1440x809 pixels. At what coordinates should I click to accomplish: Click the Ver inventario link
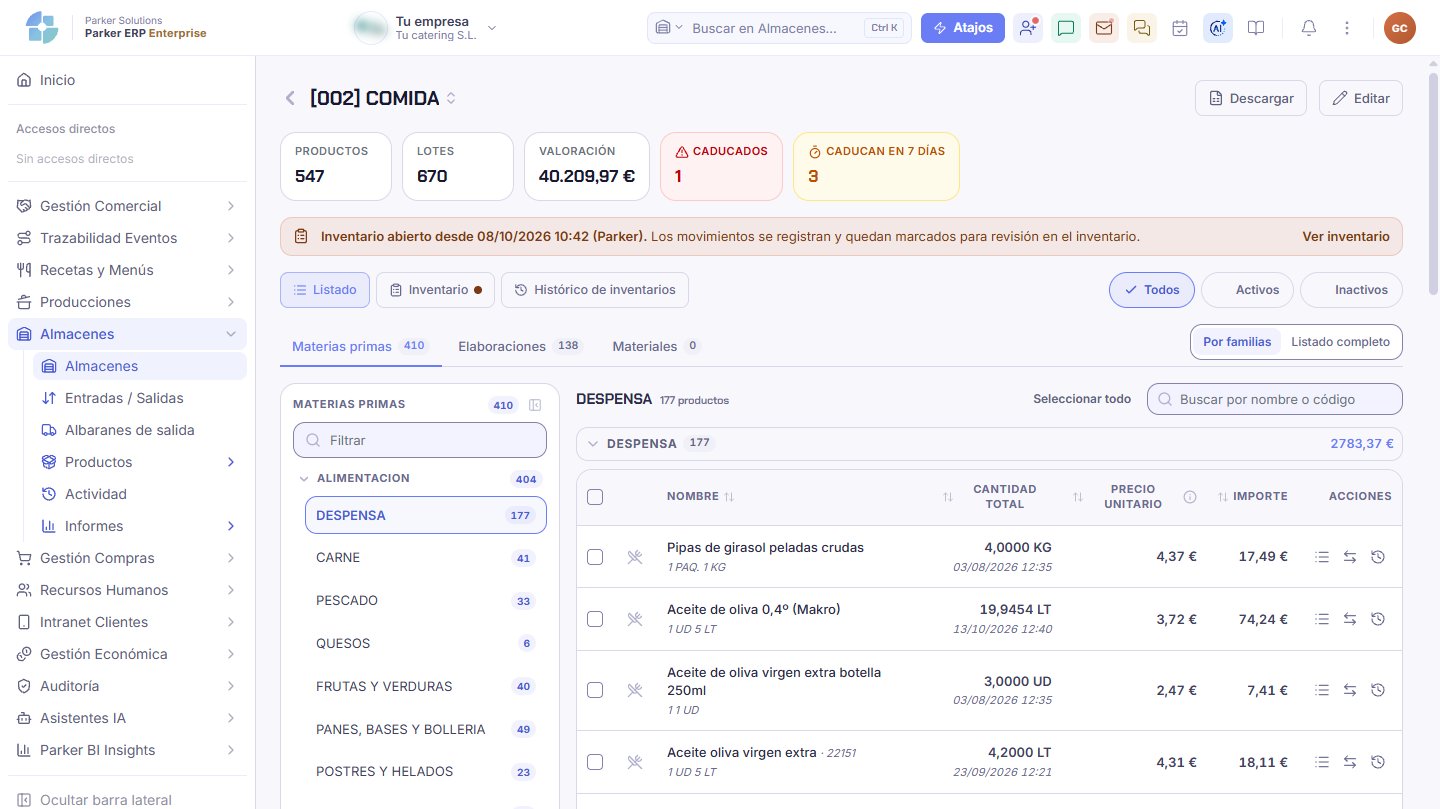tap(1346, 237)
